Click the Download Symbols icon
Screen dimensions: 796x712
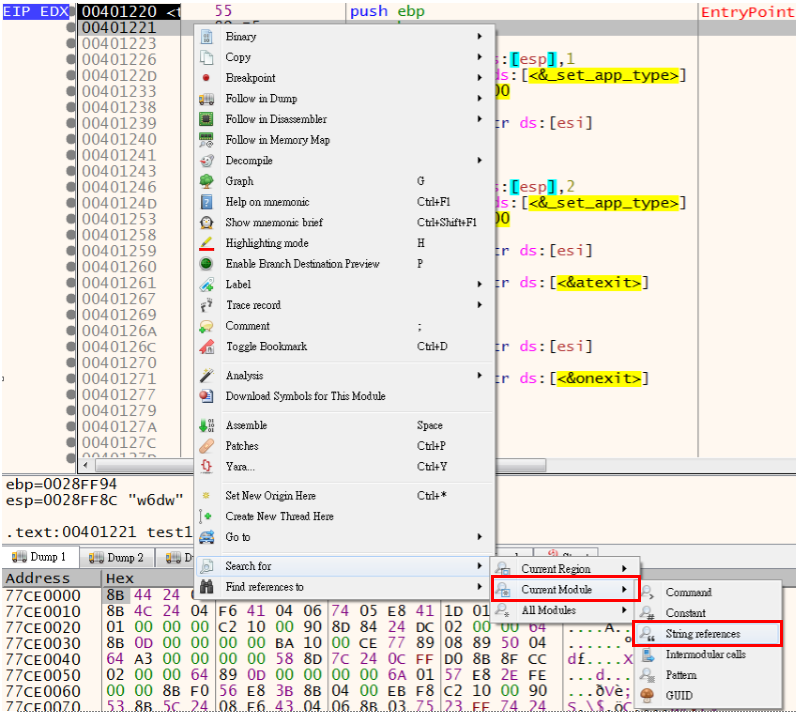pyautogui.click(x=206, y=396)
